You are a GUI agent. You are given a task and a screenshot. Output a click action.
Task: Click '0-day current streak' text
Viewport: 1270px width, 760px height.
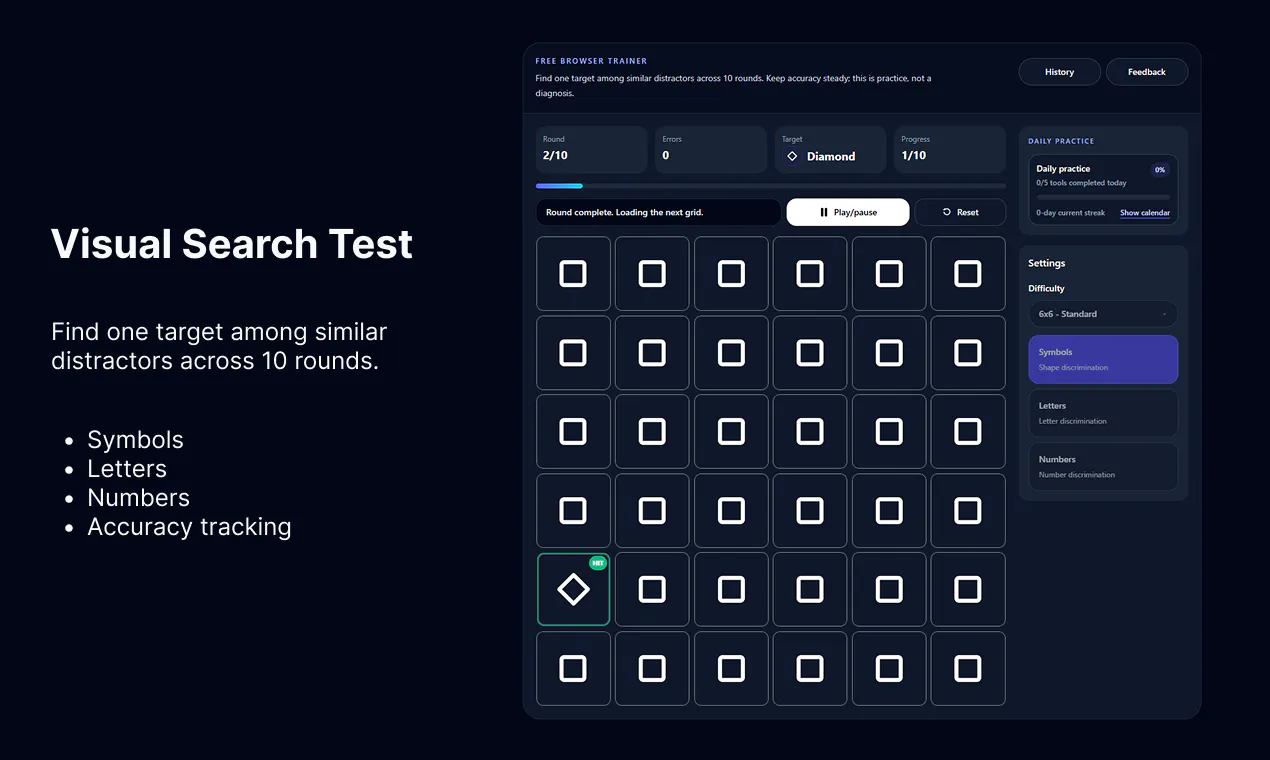pyautogui.click(x=1071, y=213)
